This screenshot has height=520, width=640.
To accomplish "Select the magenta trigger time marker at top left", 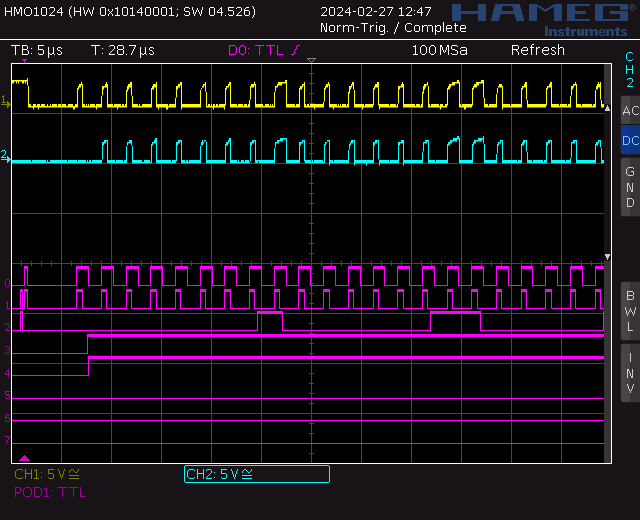I will (x=24, y=62).
